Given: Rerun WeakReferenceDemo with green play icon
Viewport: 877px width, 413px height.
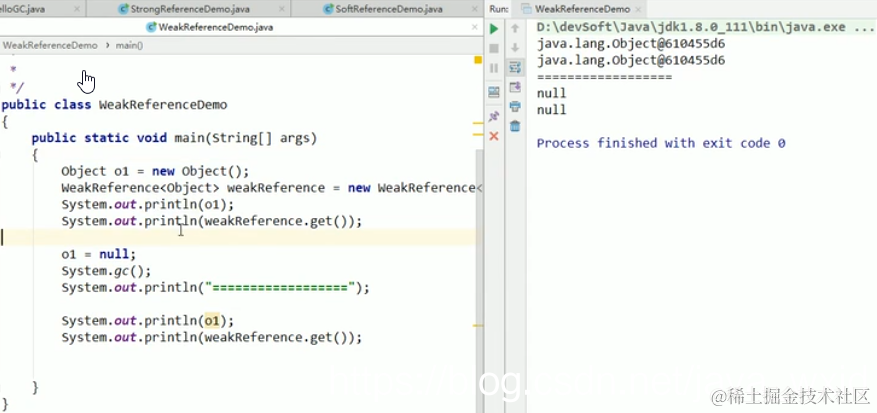Looking at the screenshot, I should point(494,29).
